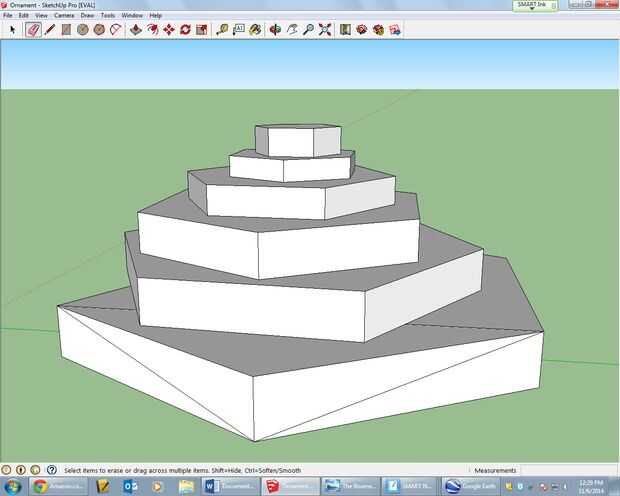Screen dimensions: 620x496
Task: Open the Instructor question mark icon
Action: [x=52, y=470]
